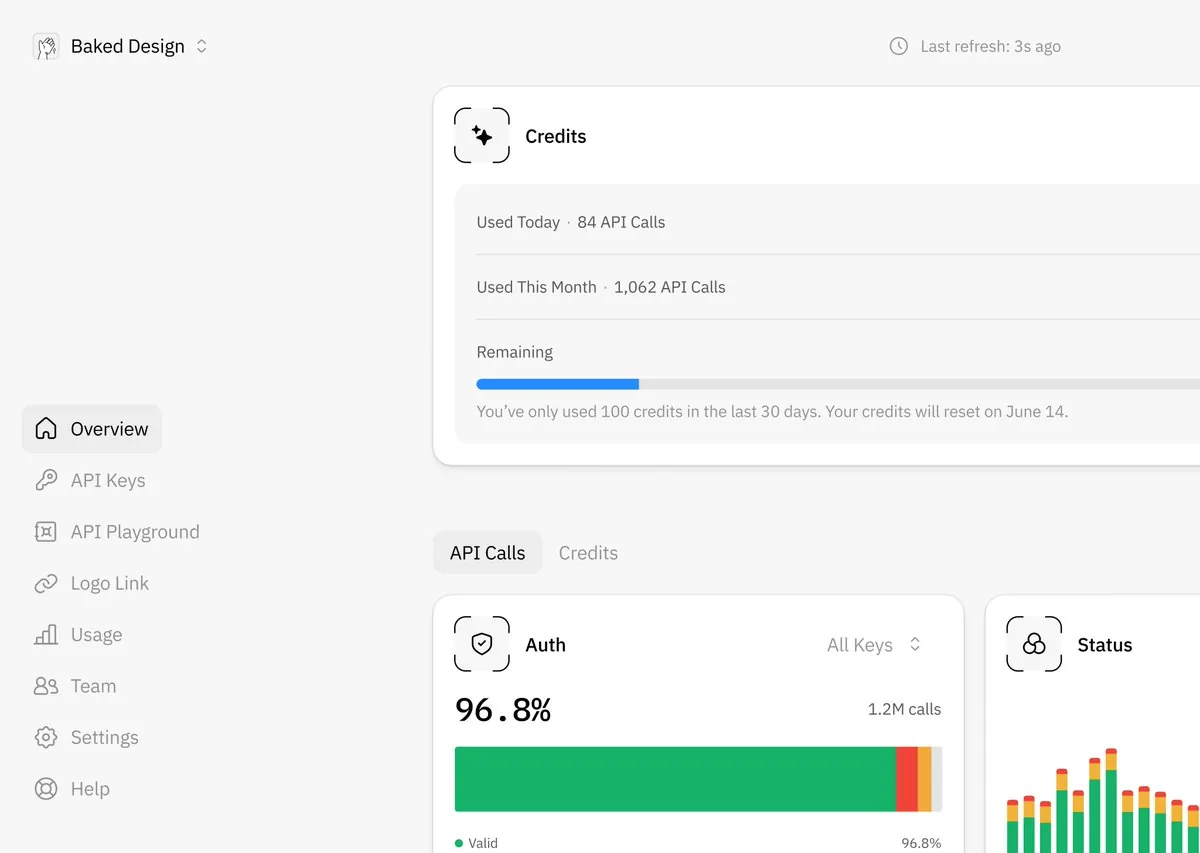Open the API Playground page
Screen dimensions: 1200x853
pyautogui.click(x=118, y=532)
